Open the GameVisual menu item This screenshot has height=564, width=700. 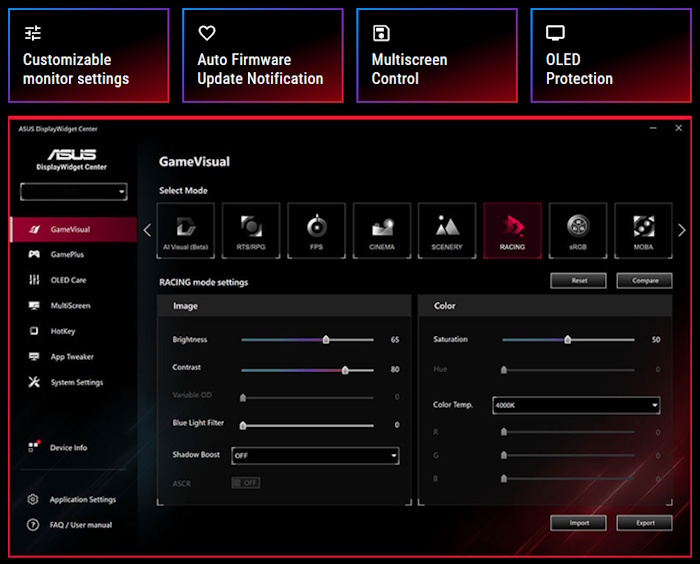point(74,230)
